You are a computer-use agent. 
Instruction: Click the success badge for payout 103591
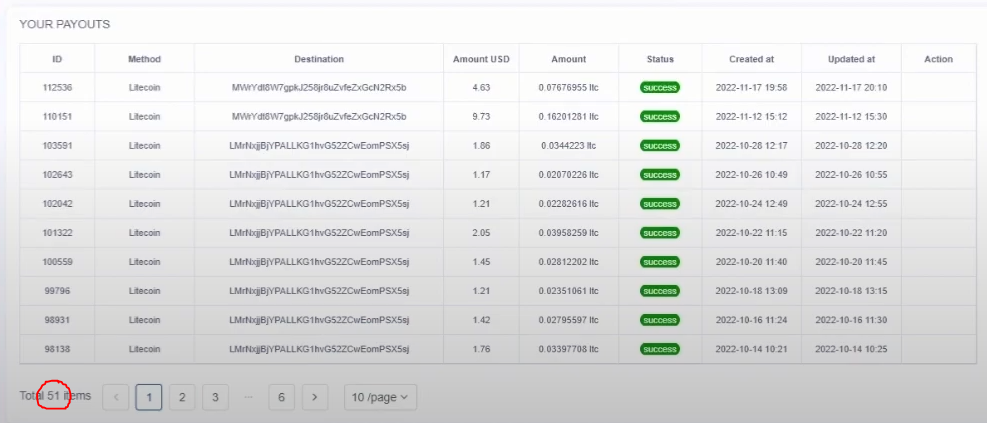pos(660,145)
